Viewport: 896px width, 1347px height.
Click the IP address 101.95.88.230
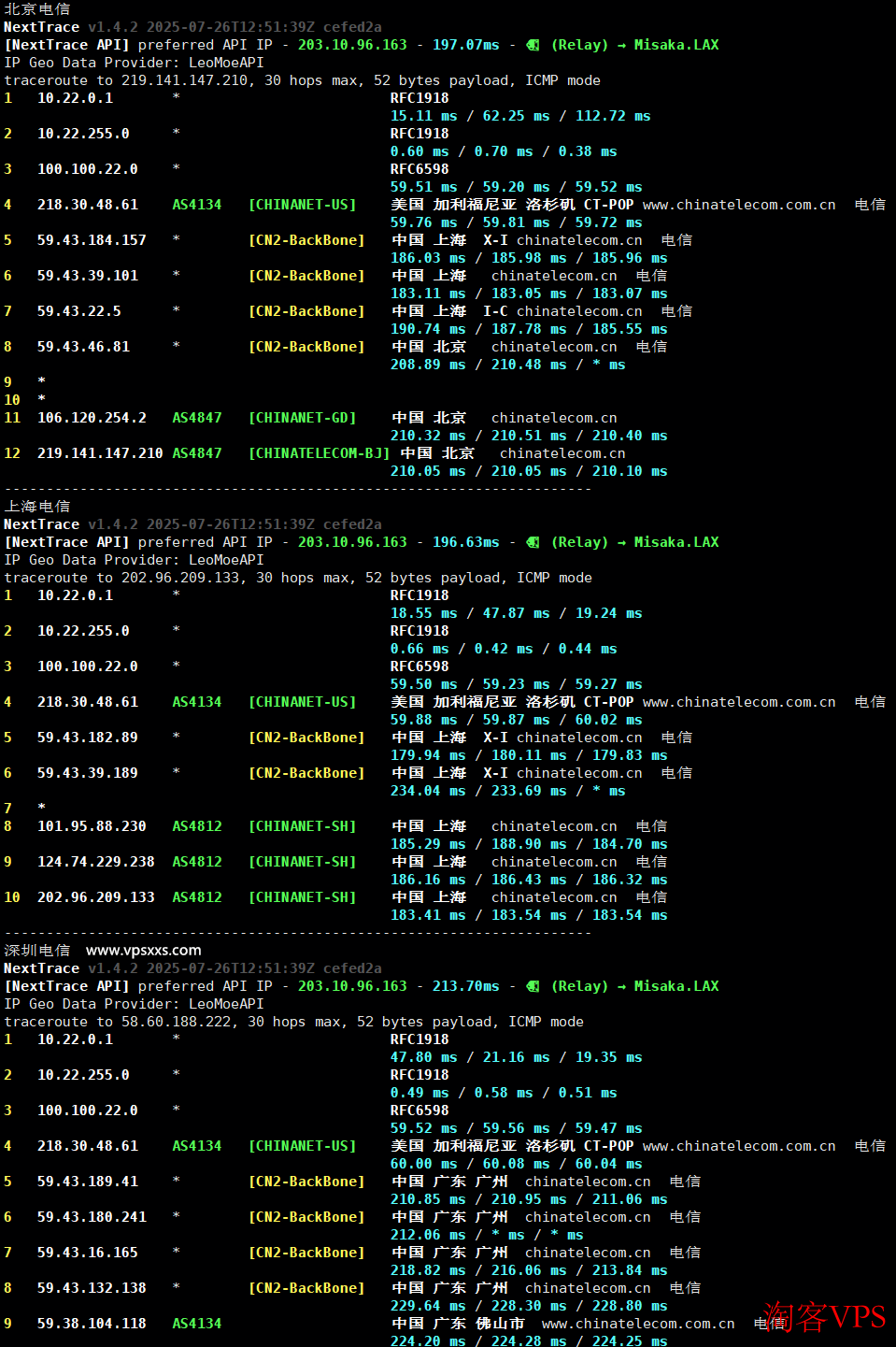pyautogui.click(x=92, y=826)
